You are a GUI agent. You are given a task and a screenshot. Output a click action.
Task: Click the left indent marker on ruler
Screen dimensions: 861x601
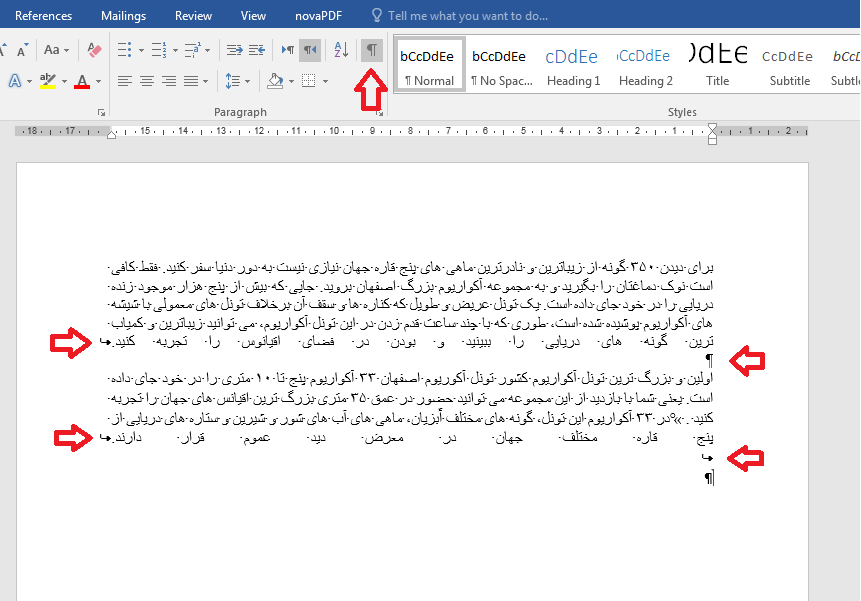point(111,134)
